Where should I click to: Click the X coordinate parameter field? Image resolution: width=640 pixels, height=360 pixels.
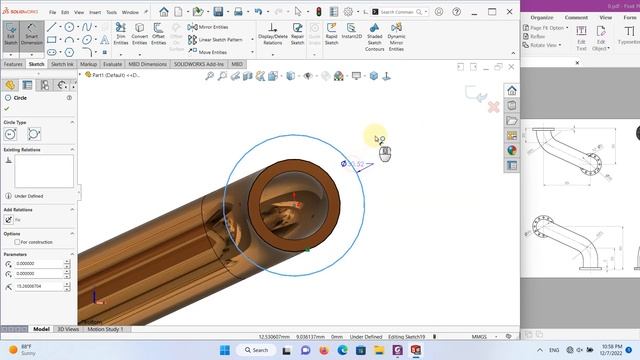click(39, 264)
